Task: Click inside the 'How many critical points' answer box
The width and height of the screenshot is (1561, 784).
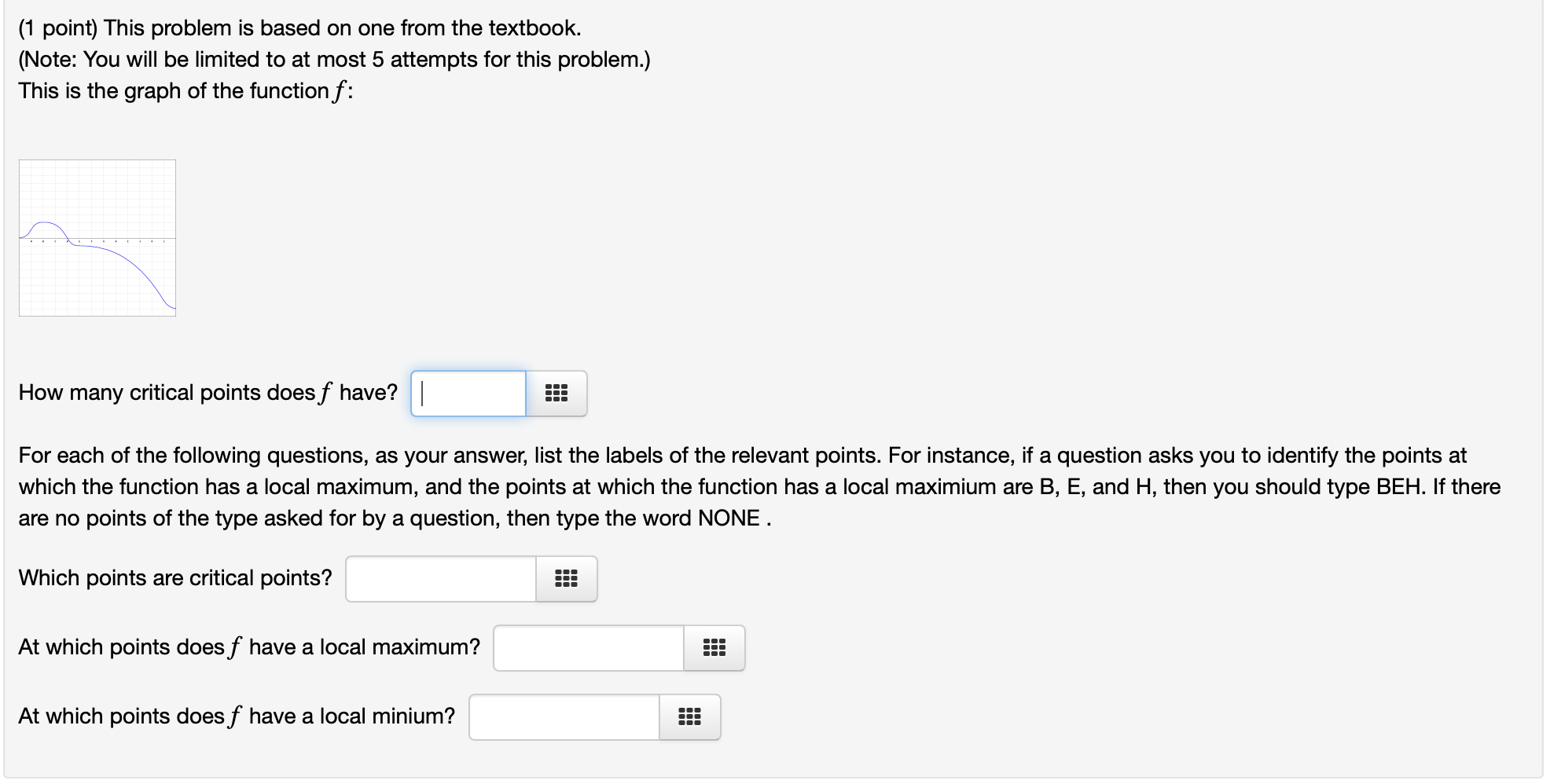Action: click(468, 394)
